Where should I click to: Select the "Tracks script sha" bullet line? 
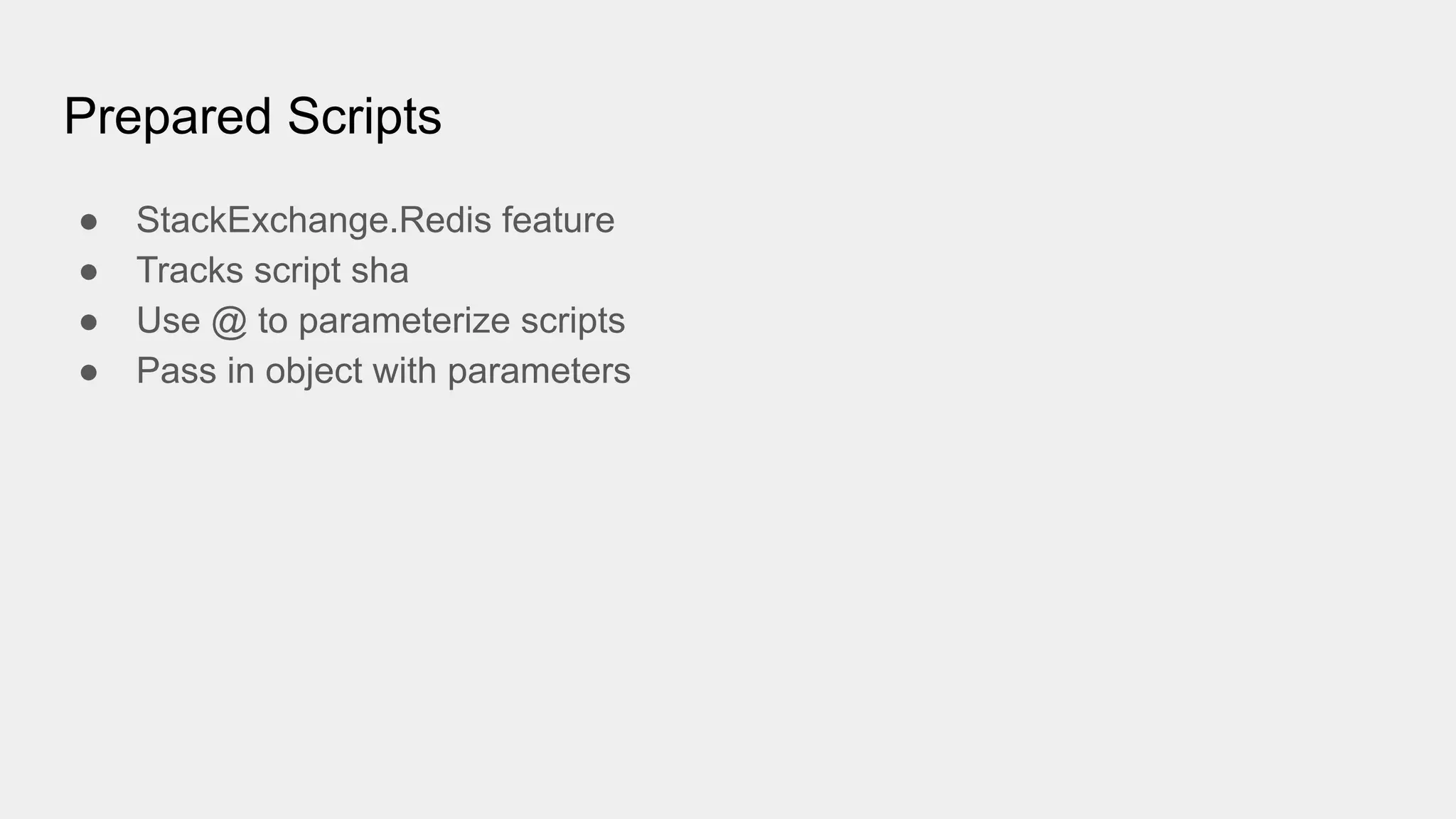click(272, 271)
